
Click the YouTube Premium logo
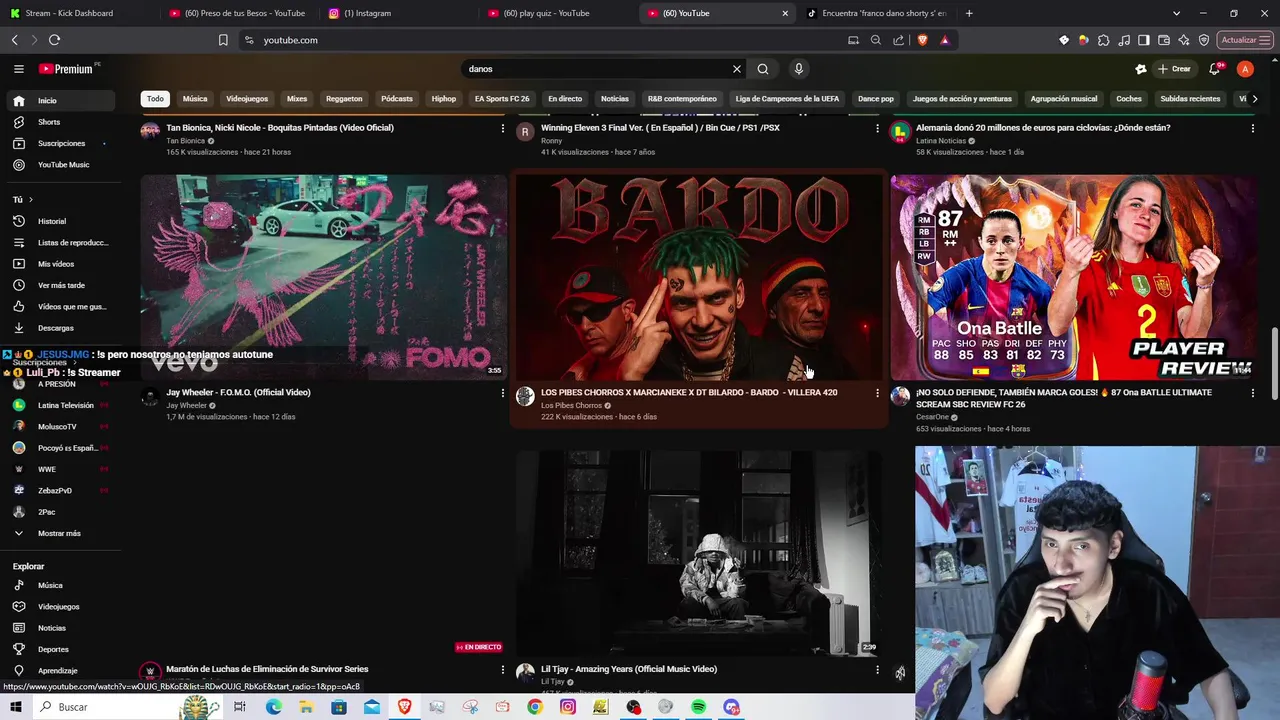[x=67, y=69]
